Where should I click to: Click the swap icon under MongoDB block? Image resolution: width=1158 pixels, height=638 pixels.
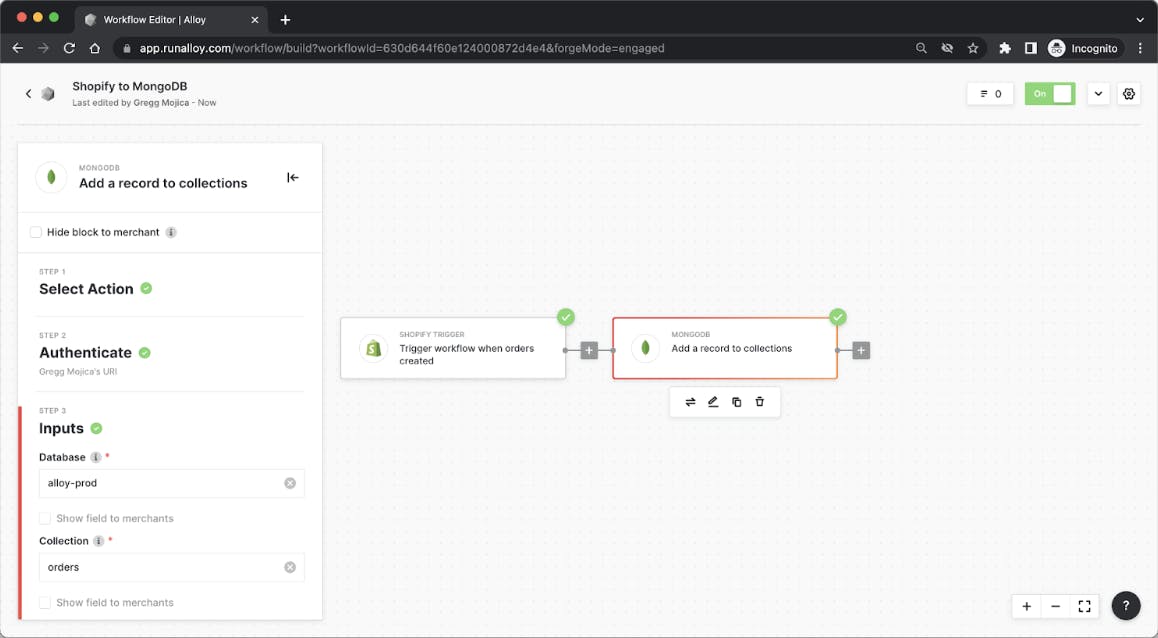[x=690, y=402]
